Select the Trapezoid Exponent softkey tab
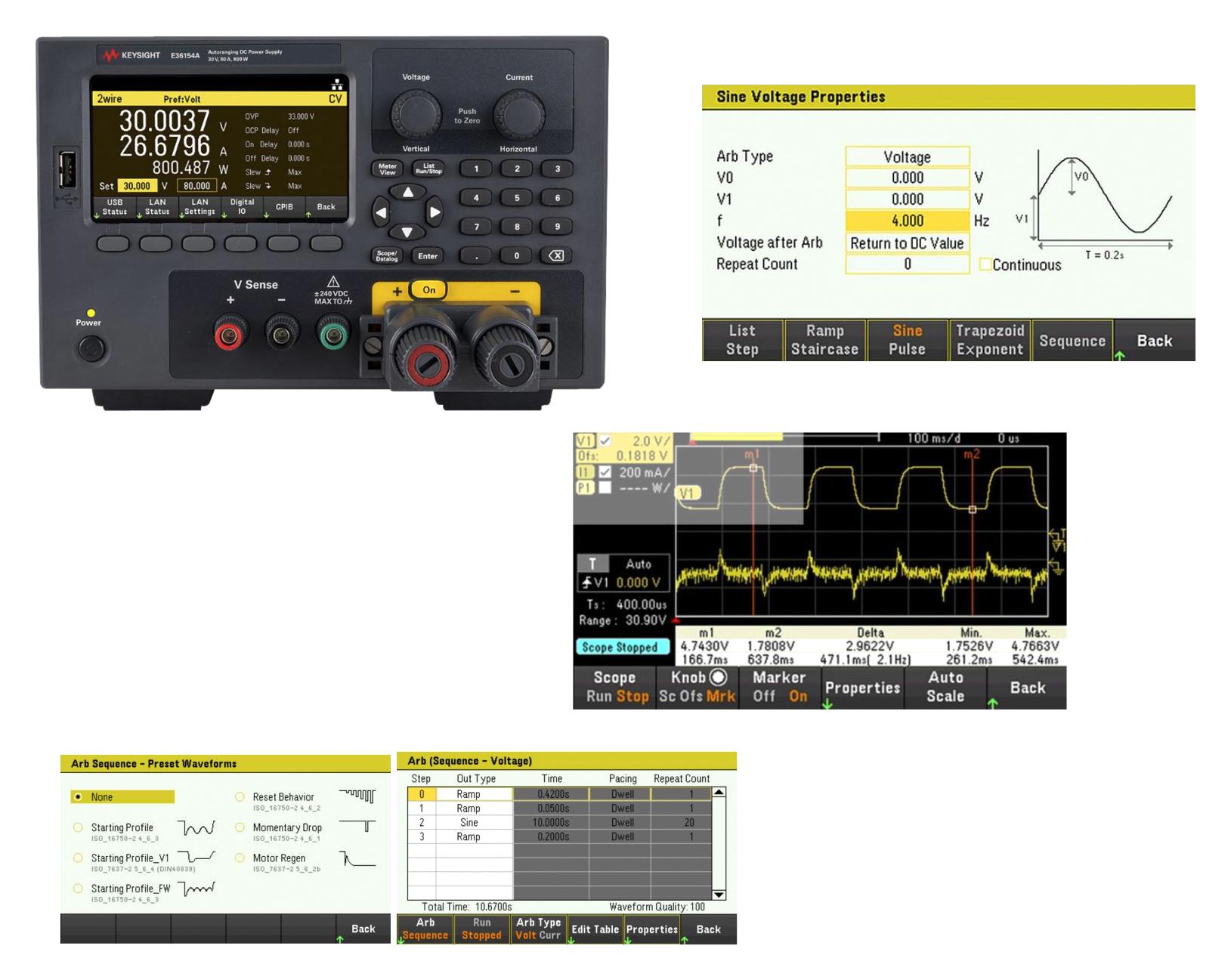This screenshot has width=1231, height=980. (x=990, y=340)
